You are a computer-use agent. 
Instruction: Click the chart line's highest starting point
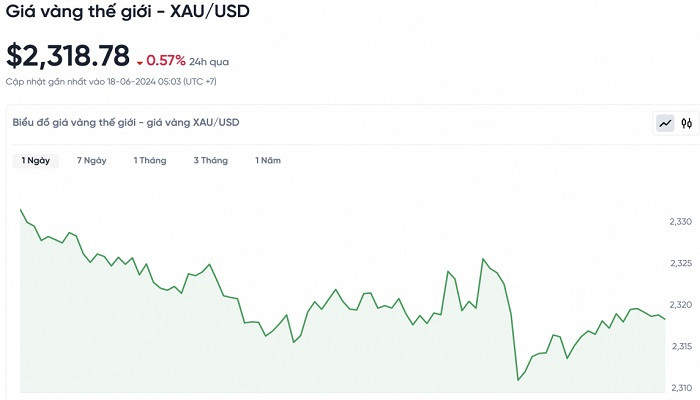(x=21, y=210)
